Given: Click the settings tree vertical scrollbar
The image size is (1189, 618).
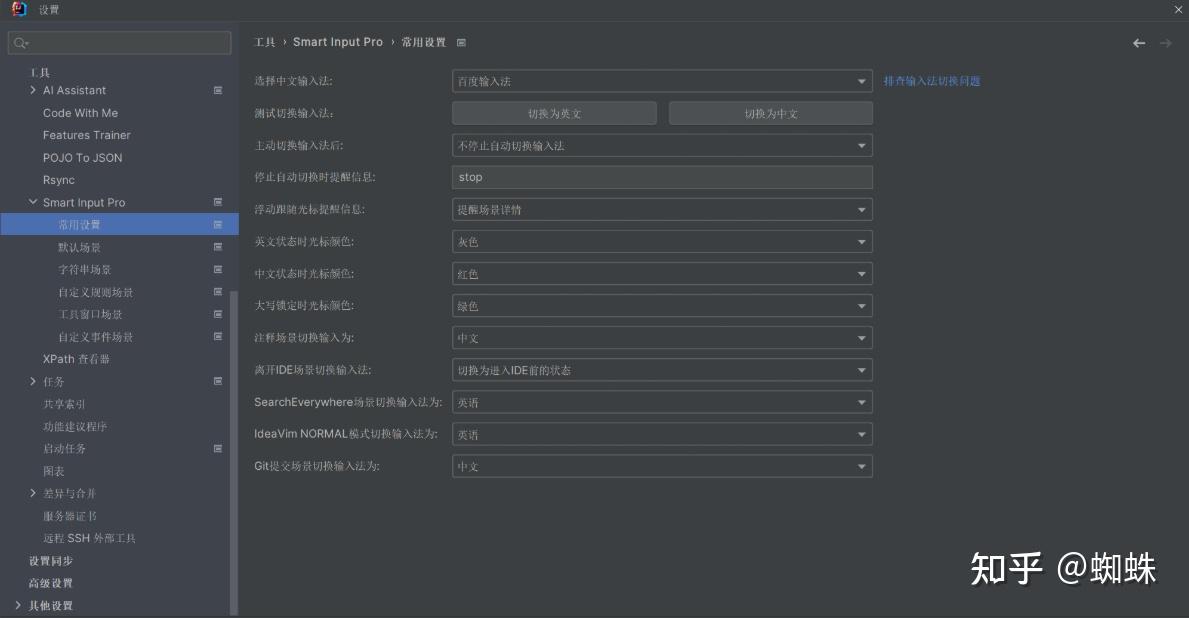Looking at the screenshot, I should pos(234,453).
